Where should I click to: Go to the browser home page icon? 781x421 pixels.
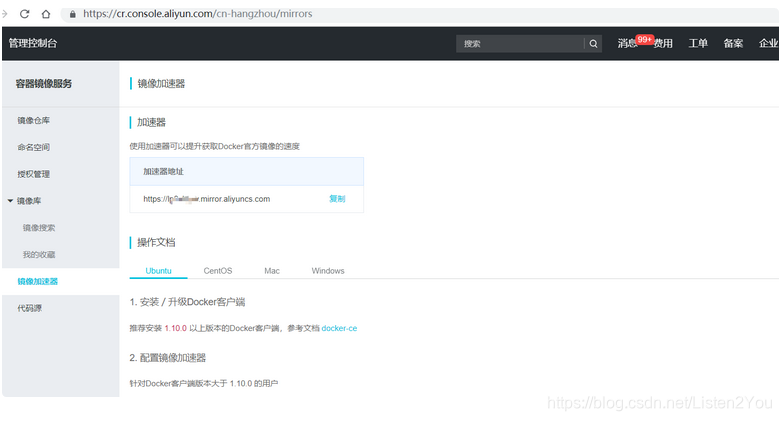[x=46, y=14]
